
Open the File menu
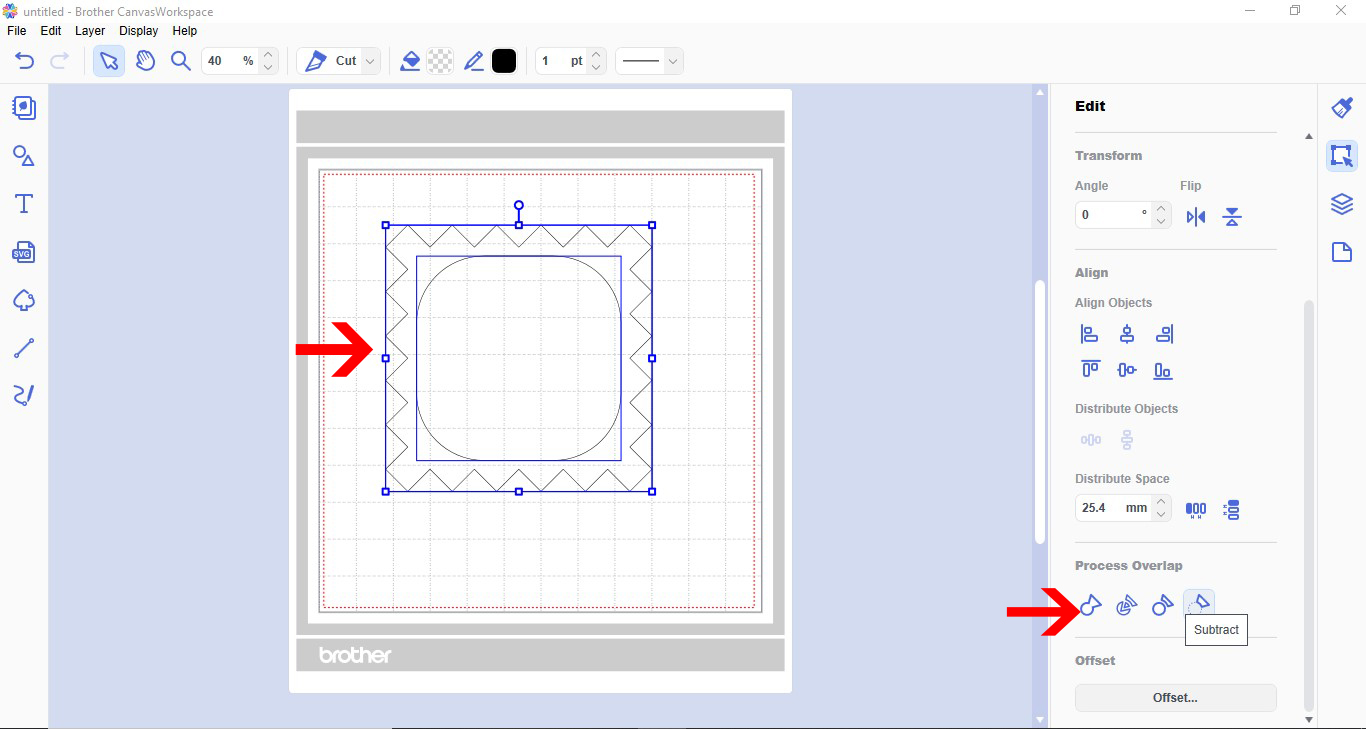(x=17, y=31)
